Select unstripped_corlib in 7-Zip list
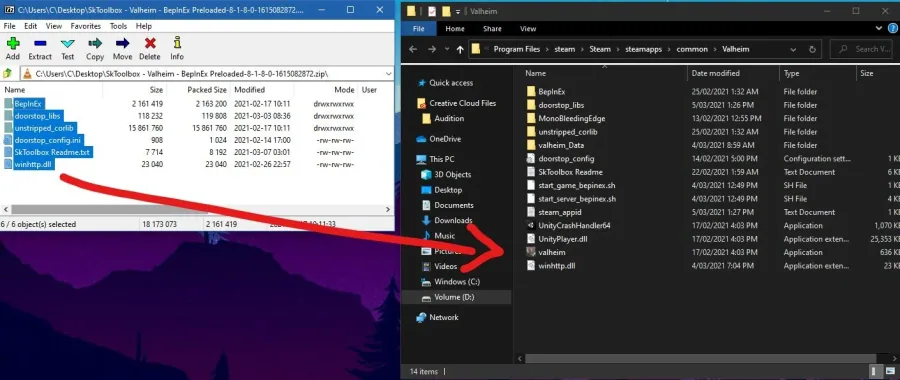The height and width of the screenshot is (380, 900). pyautogui.click(x=44, y=127)
